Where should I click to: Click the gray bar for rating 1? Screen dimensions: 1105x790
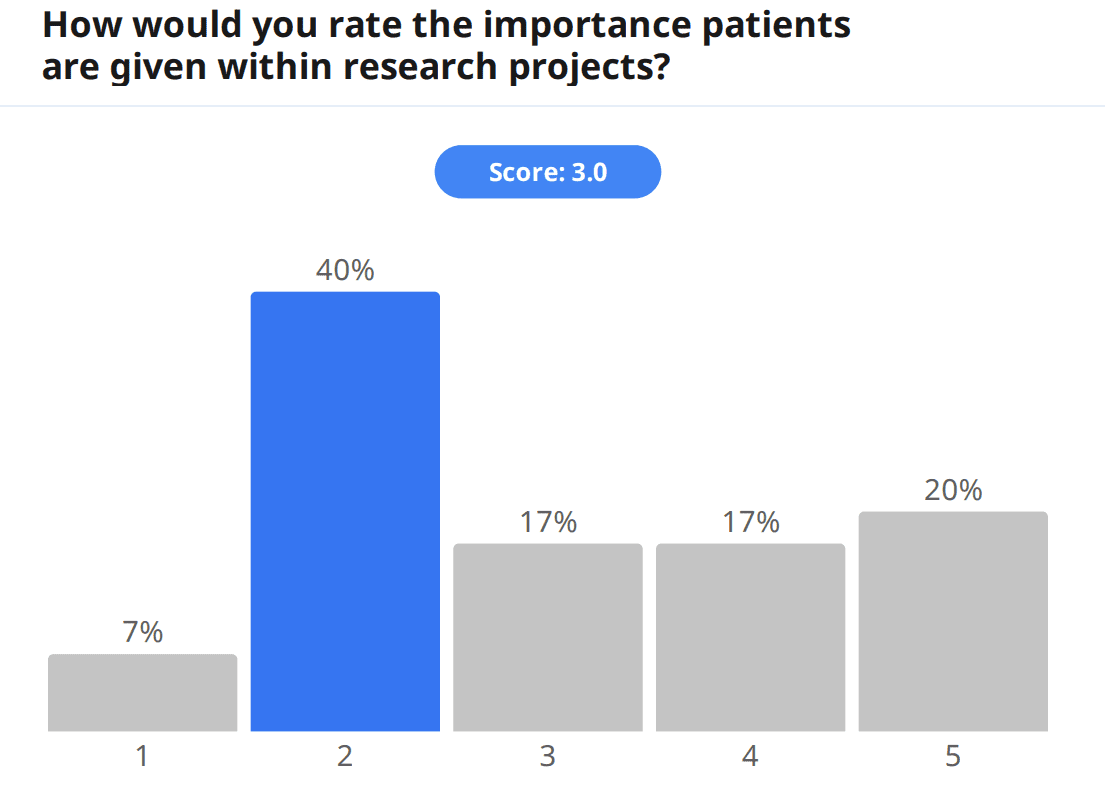click(143, 692)
